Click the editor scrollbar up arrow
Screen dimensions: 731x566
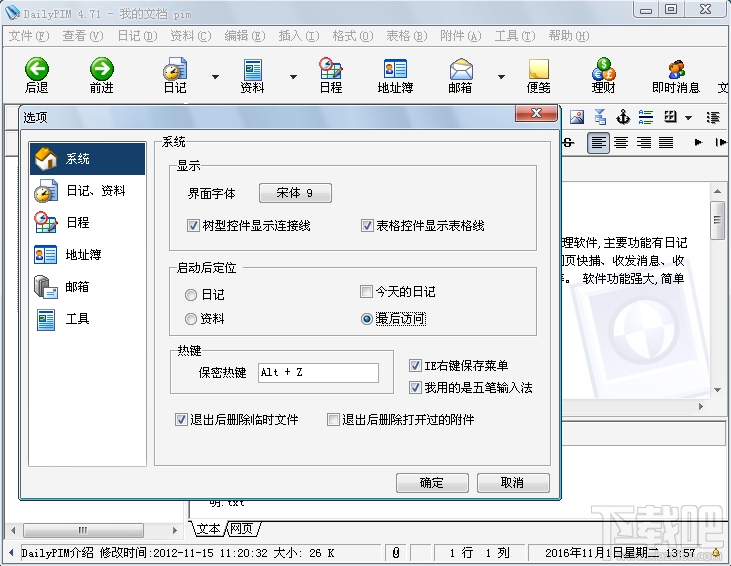717,191
